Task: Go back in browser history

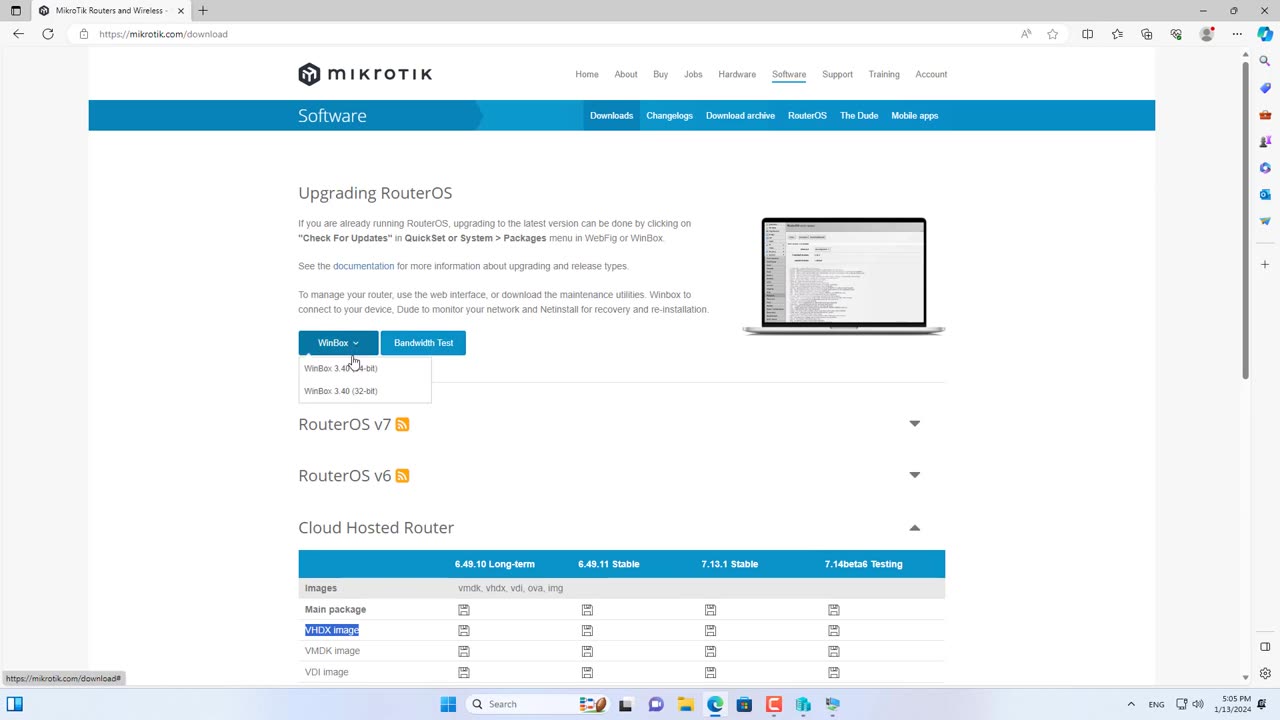Action: pos(18,34)
